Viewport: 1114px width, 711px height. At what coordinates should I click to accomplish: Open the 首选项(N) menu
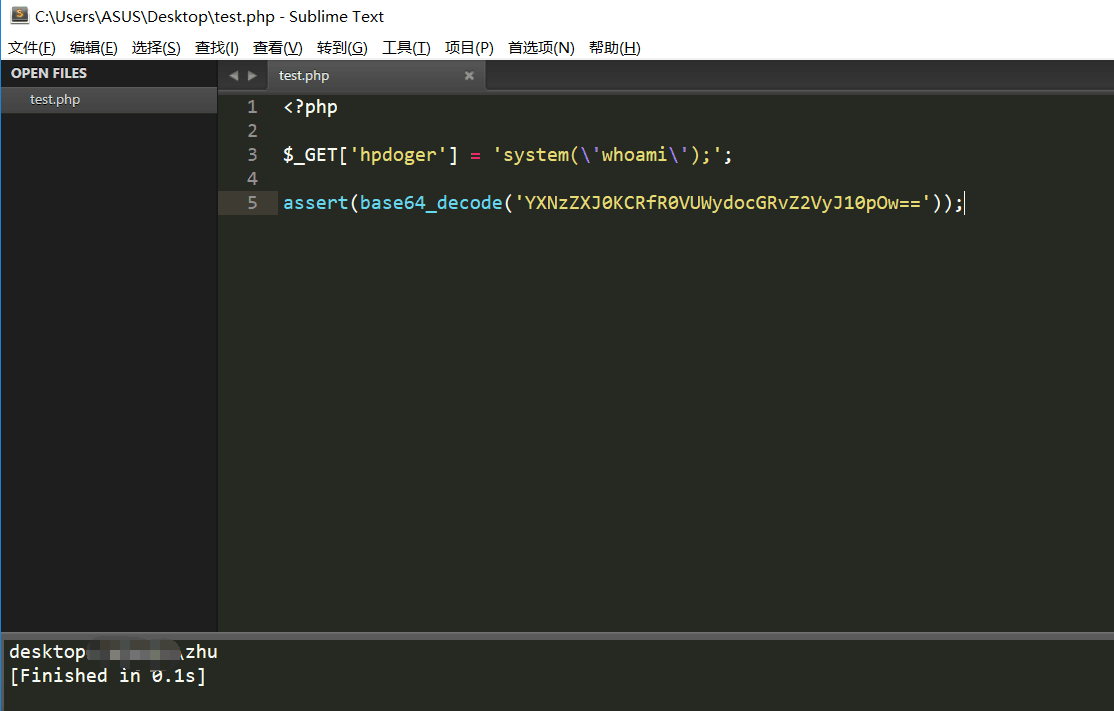tap(541, 48)
